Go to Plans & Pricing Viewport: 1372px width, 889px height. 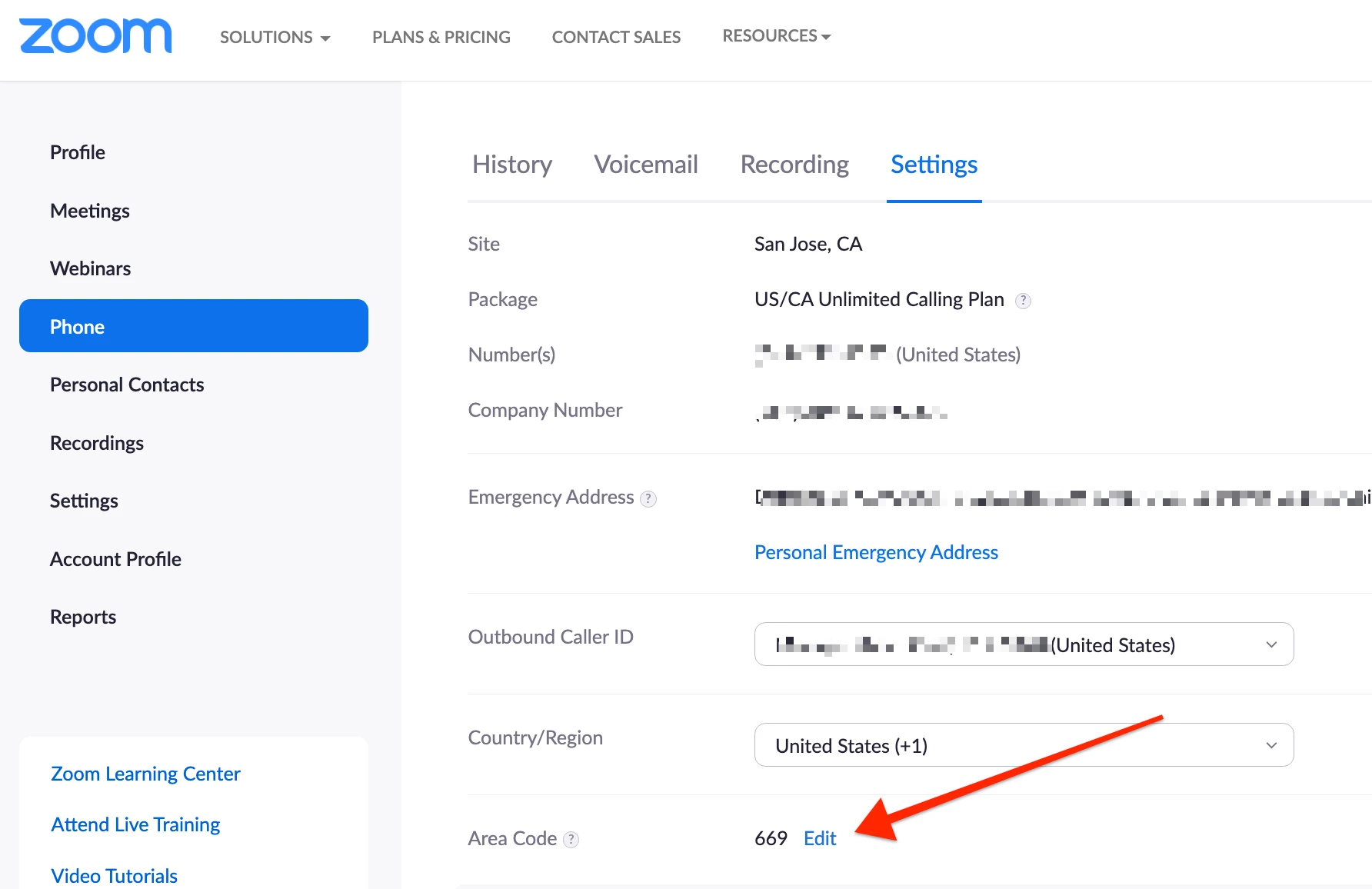441,37
